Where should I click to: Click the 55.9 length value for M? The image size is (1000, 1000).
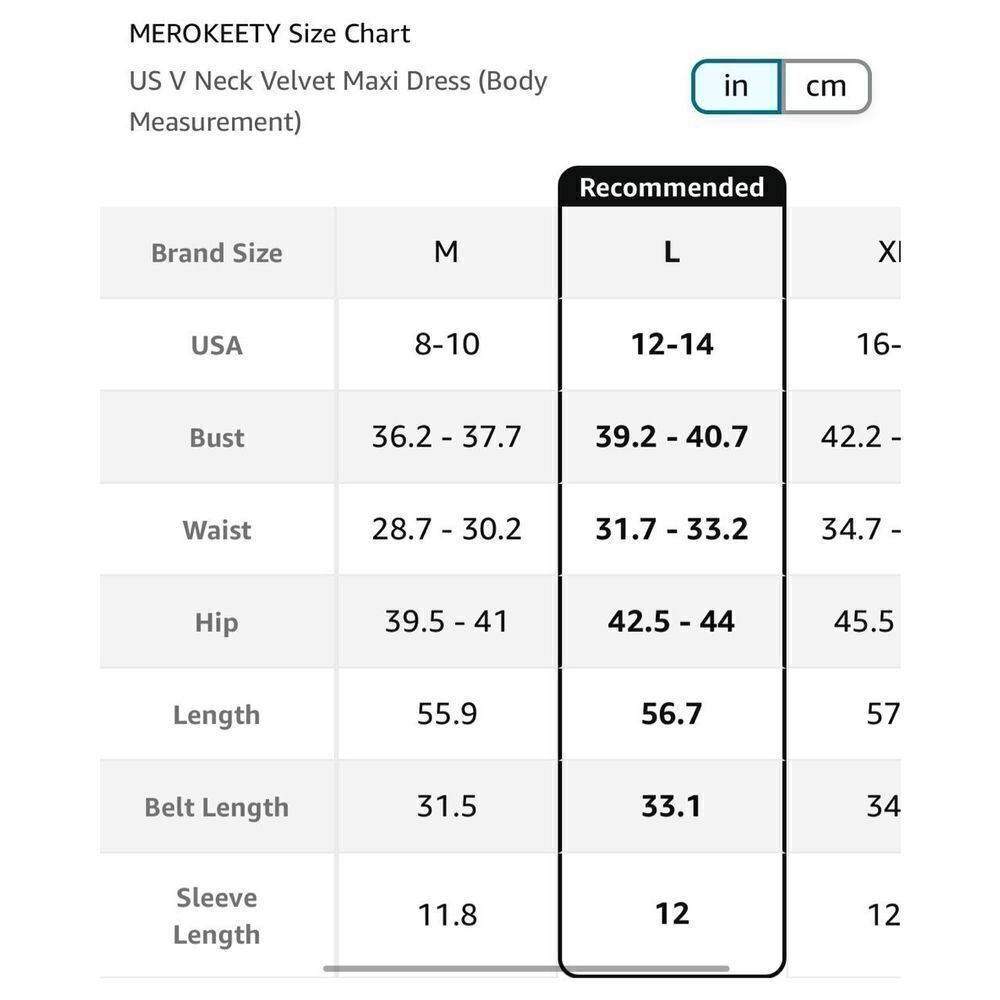(446, 714)
